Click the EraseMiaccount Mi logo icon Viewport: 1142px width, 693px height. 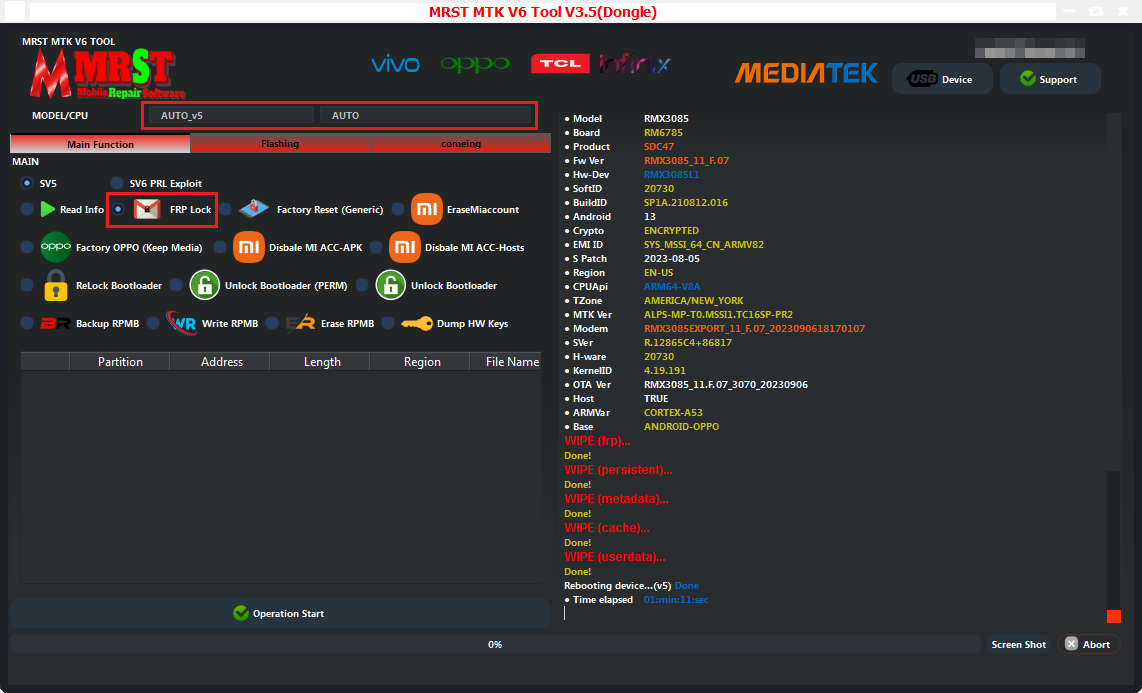point(427,210)
